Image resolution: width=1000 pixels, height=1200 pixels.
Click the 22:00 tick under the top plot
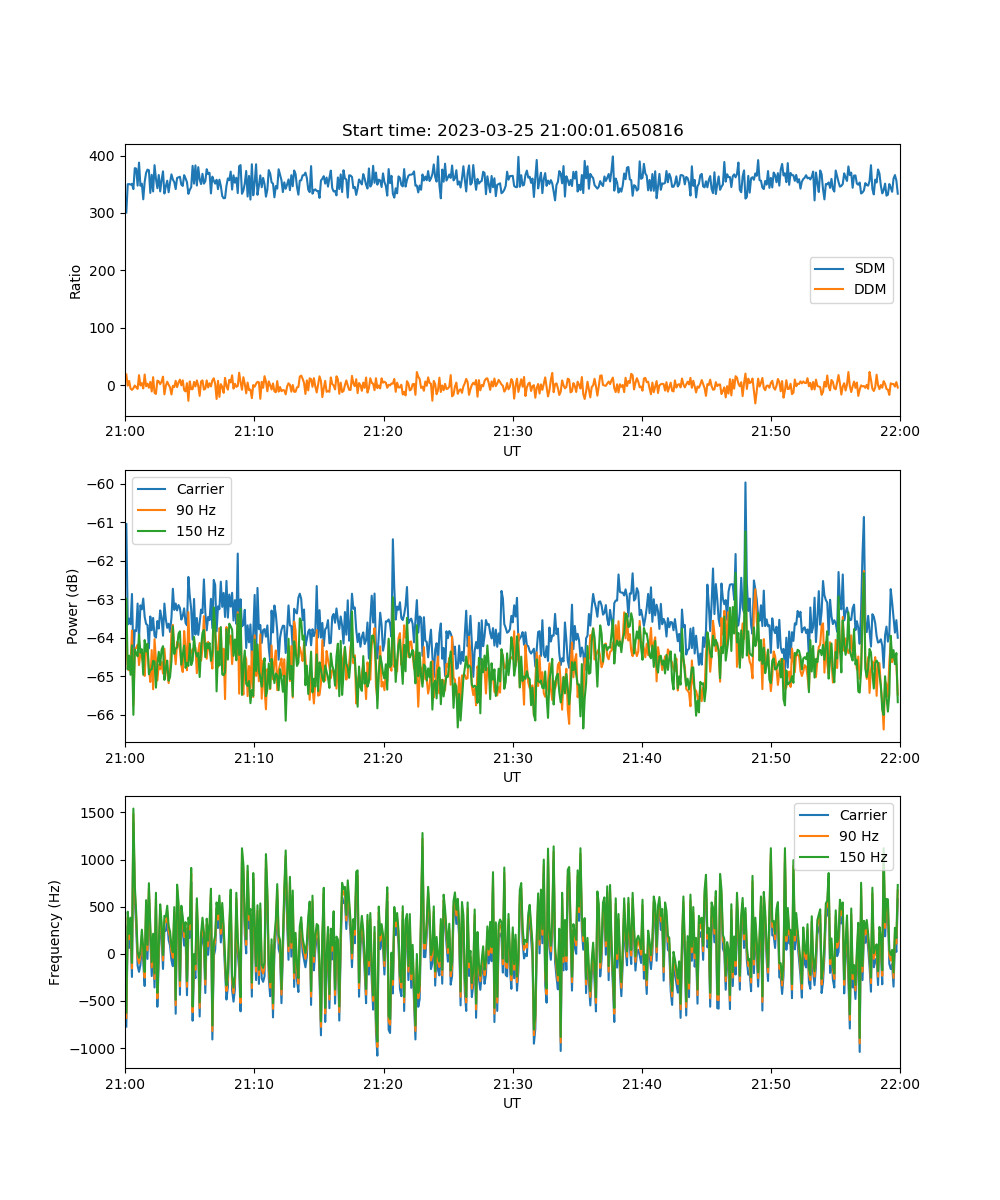pyautogui.click(x=900, y=431)
